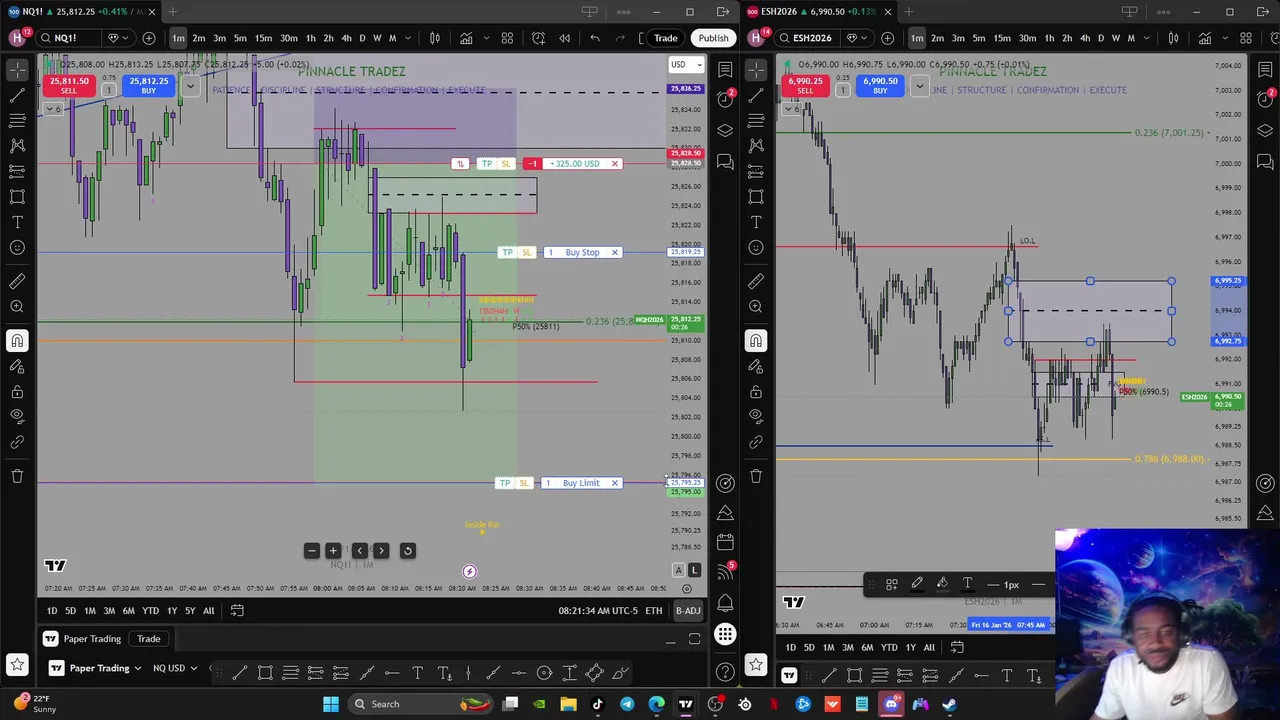The image size is (1280, 720).
Task: Reset the NQ1! chart view
Action: click(407, 551)
